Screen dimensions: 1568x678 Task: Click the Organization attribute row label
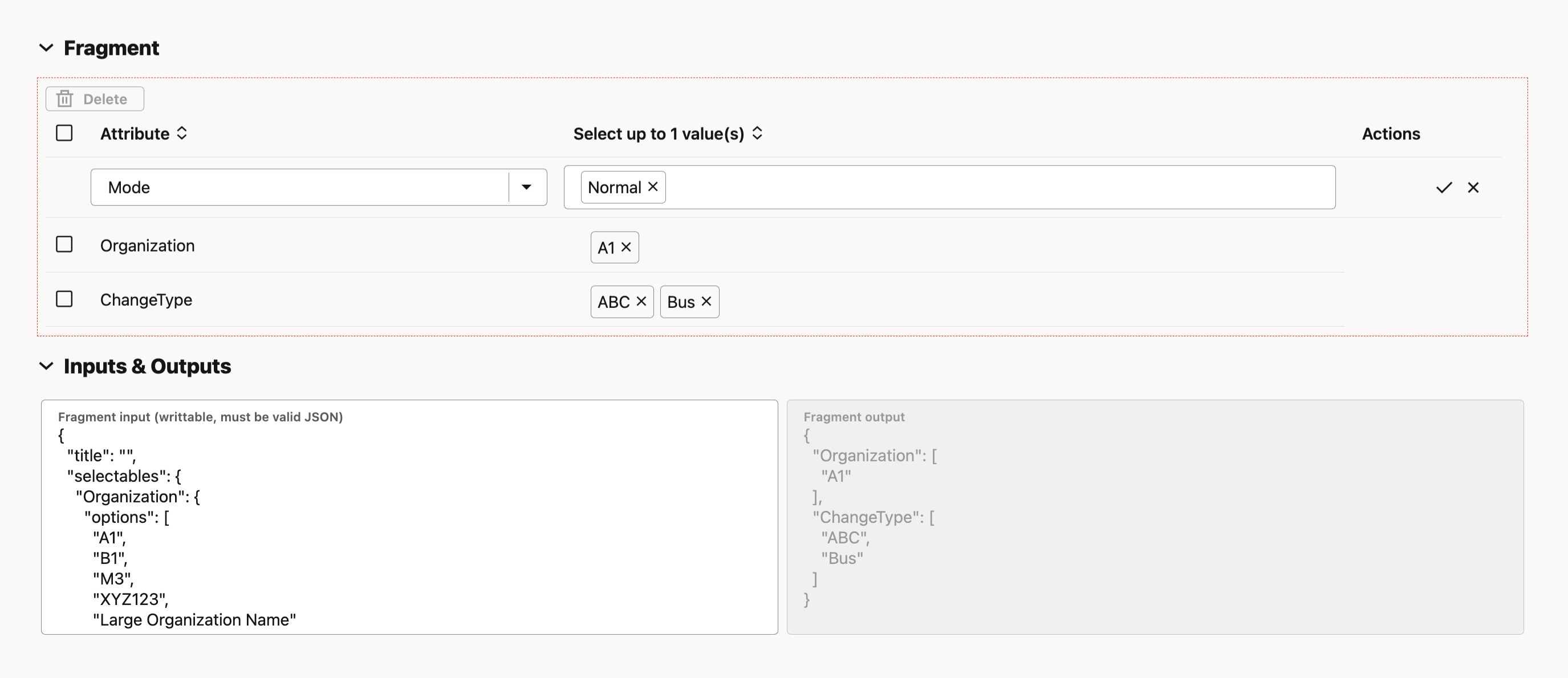[147, 246]
